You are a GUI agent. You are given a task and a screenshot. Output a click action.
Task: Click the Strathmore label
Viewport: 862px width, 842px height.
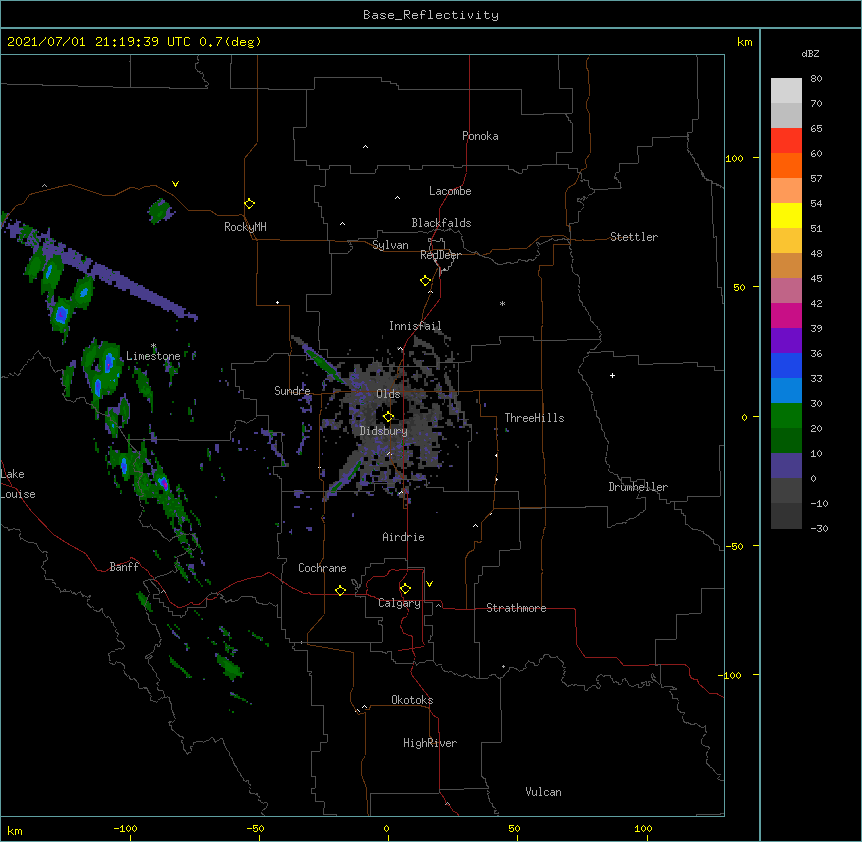pyautogui.click(x=516, y=608)
